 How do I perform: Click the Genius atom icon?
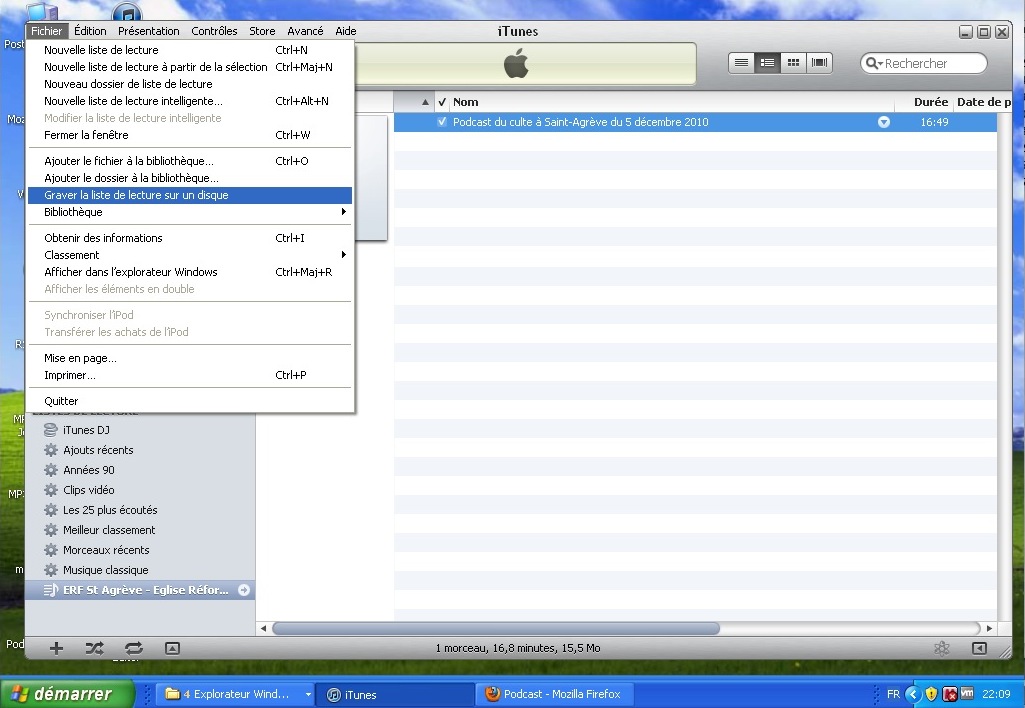[941, 648]
